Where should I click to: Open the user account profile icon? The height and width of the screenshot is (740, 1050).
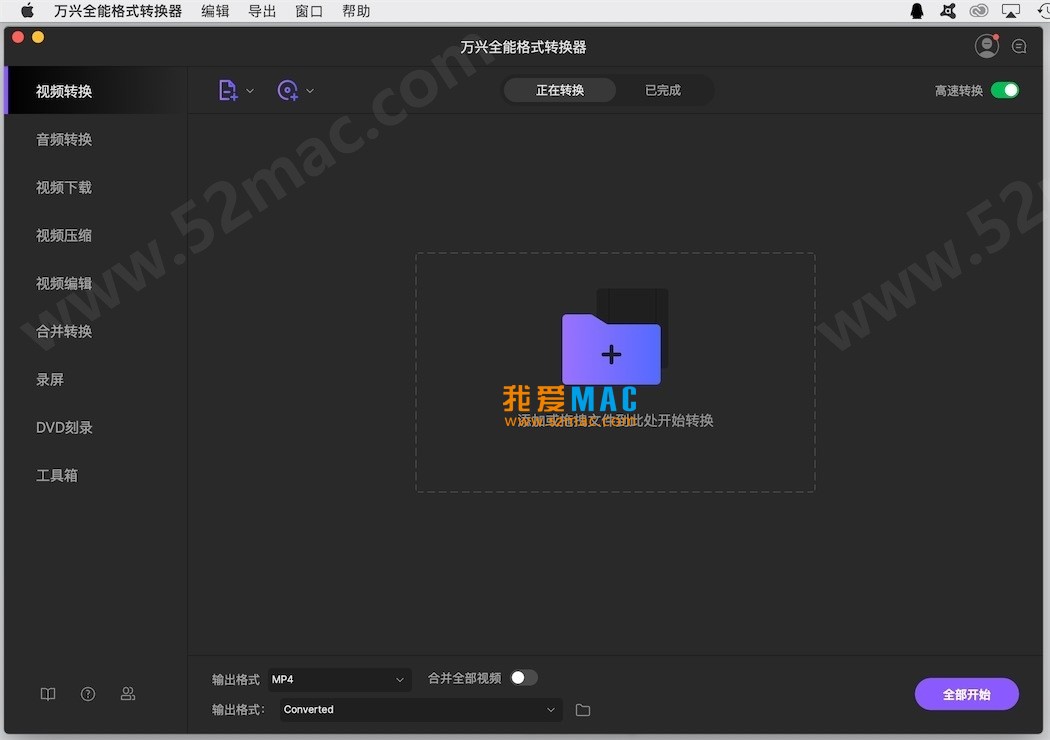pyautogui.click(x=986, y=46)
